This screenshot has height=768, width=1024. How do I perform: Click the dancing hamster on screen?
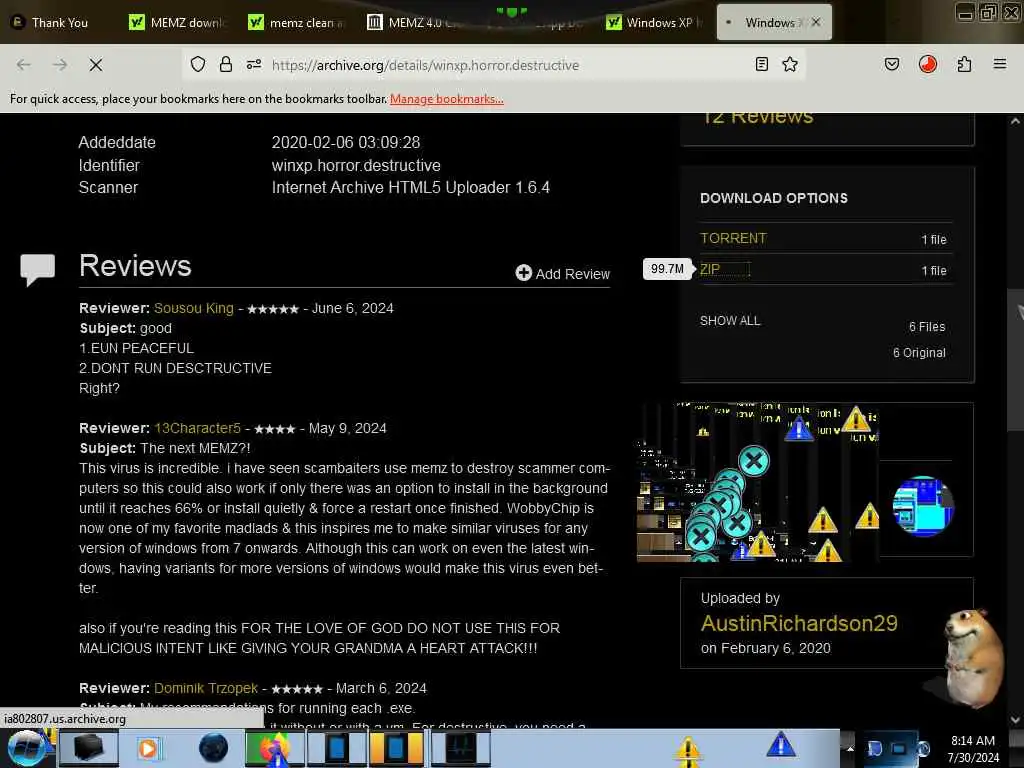point(972,658)
